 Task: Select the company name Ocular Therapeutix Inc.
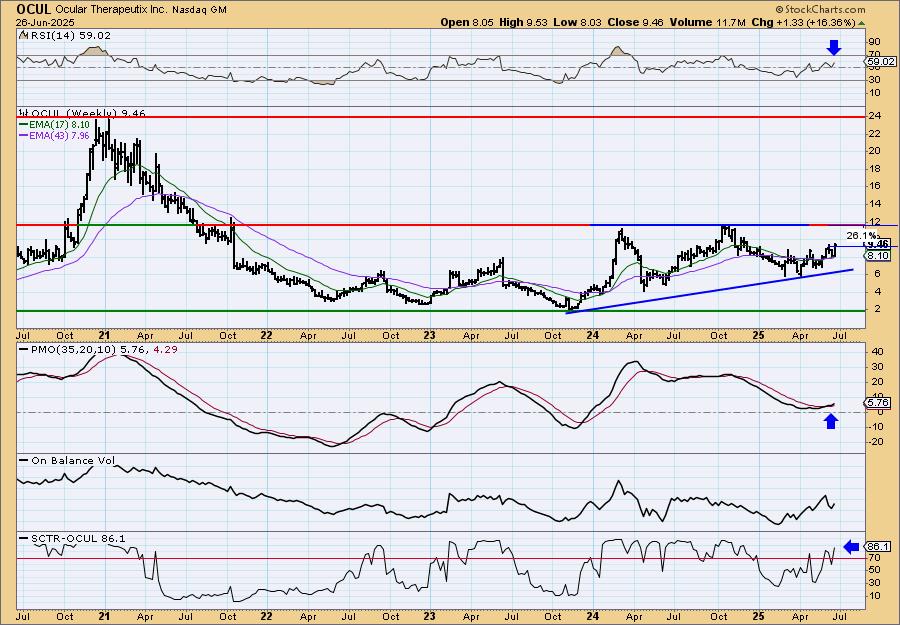(x=110, y=10)
